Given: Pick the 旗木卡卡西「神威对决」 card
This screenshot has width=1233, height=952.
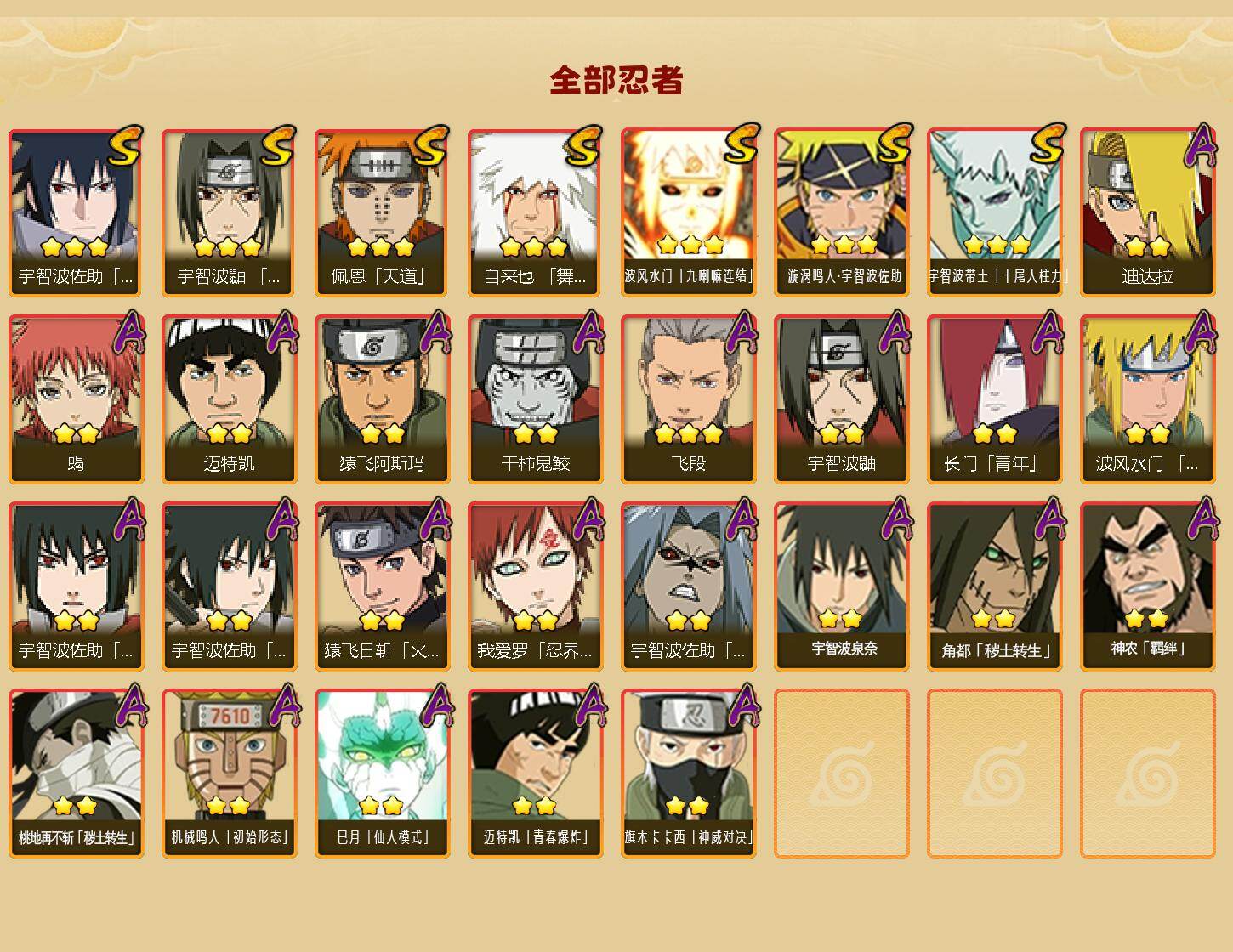Looking at the screenshot, I should [x=688, y=773].
